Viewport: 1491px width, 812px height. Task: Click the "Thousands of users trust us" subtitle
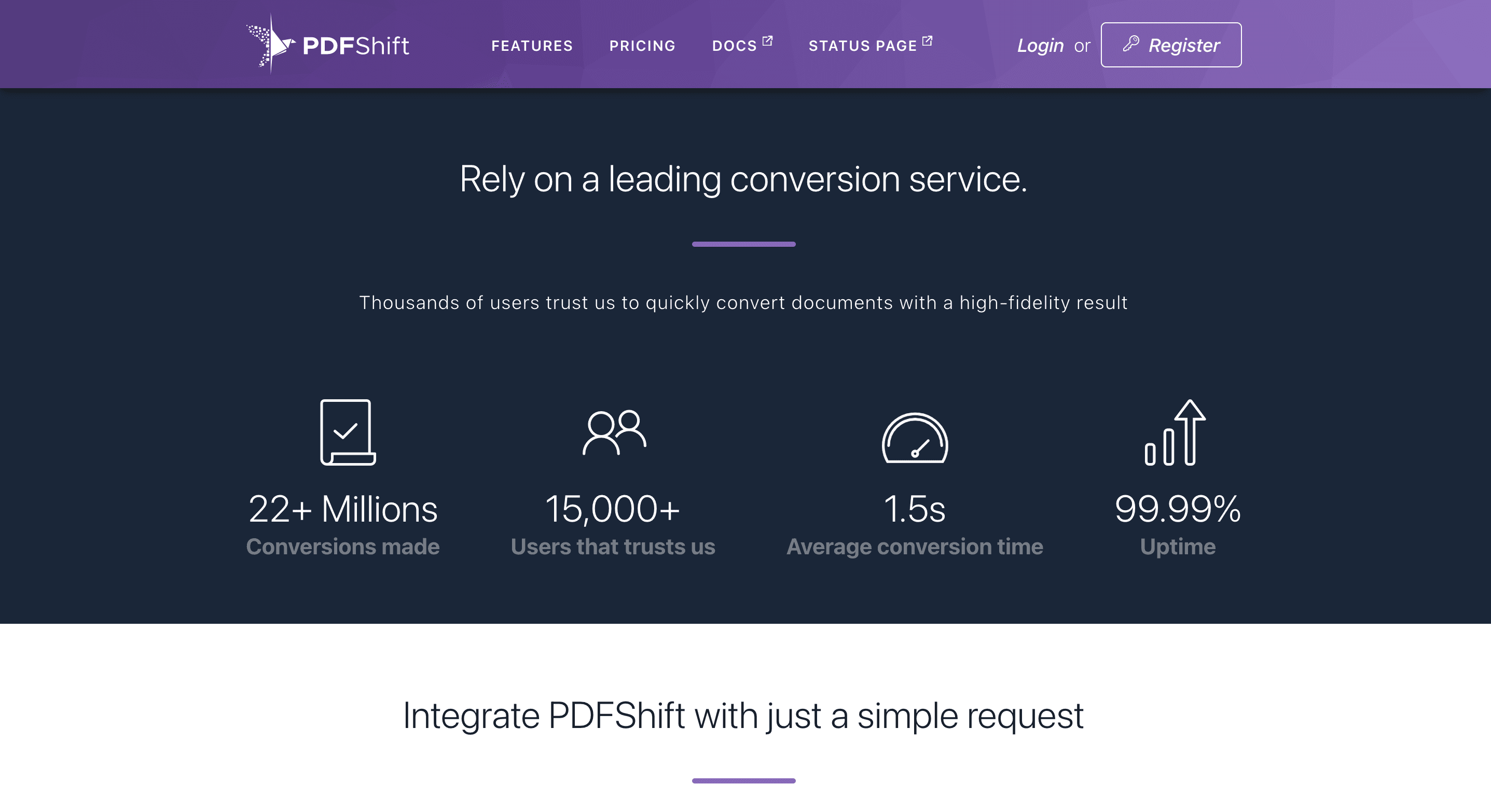click(743, 302)
